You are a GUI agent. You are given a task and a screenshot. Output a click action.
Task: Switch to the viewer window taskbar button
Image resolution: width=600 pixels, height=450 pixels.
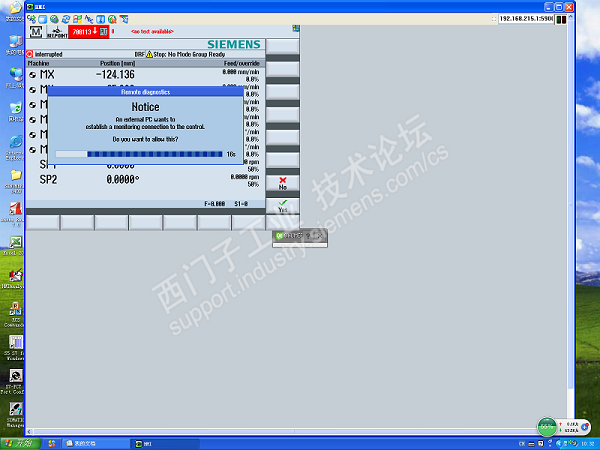coord(165,443)
